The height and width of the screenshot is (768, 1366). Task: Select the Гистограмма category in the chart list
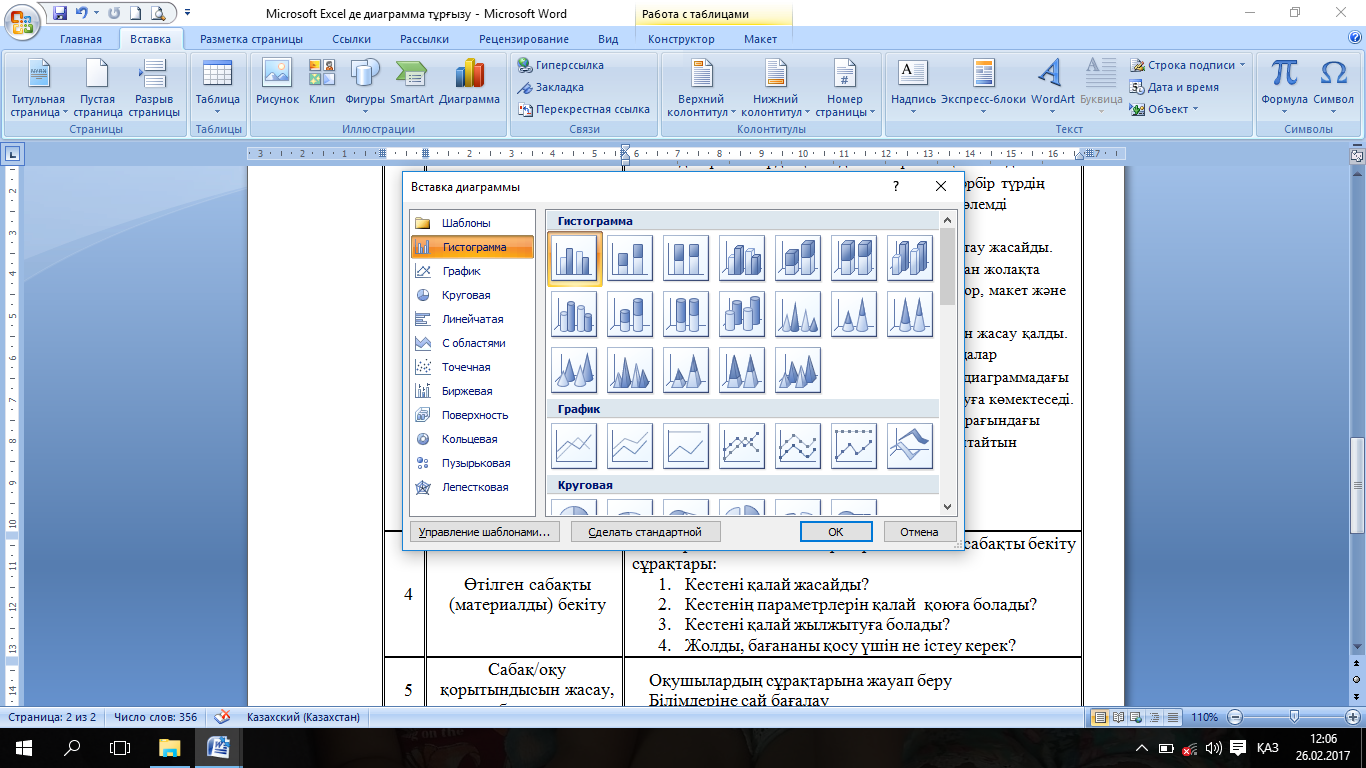472,247
